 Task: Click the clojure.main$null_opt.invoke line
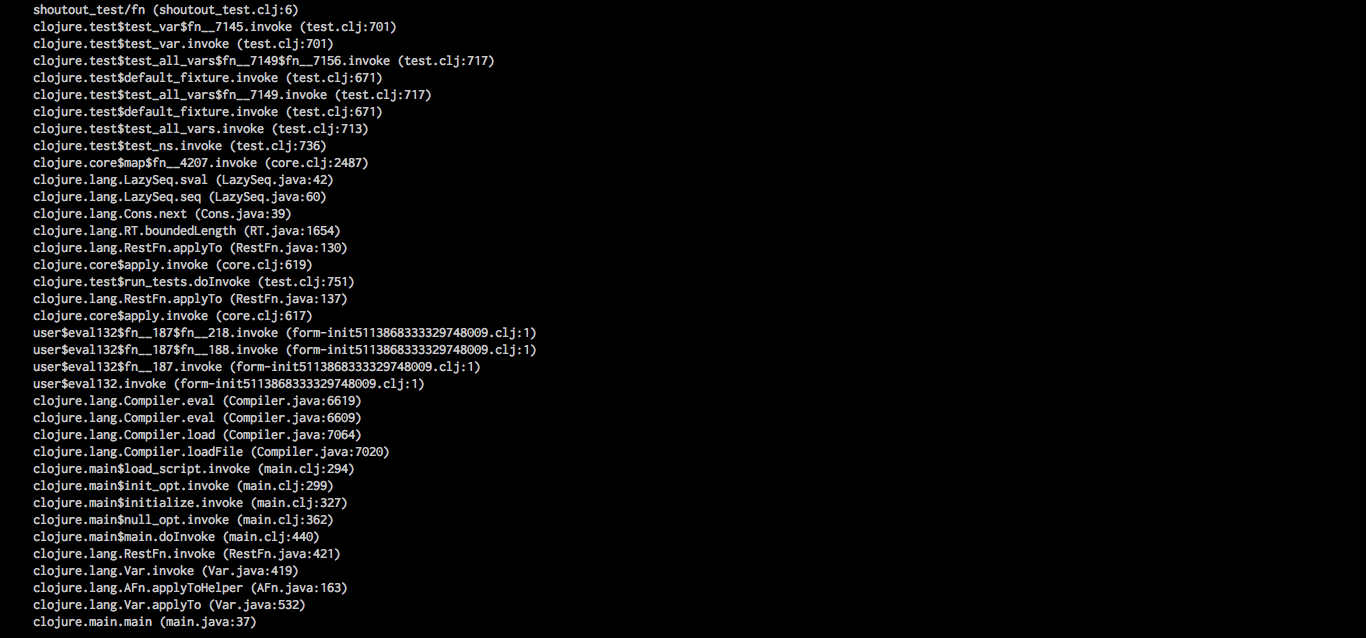click(183, 520)
